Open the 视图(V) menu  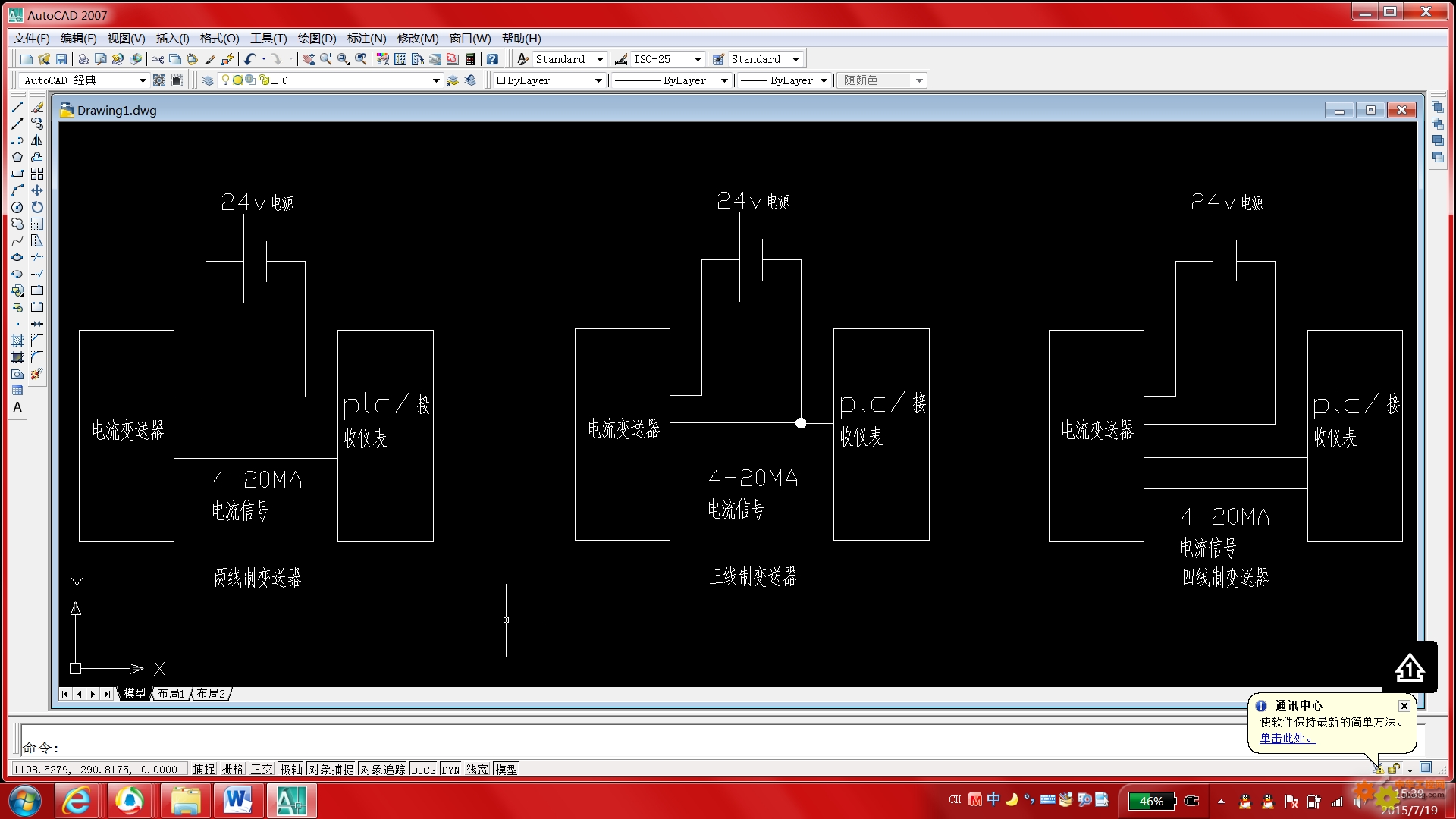126,39
